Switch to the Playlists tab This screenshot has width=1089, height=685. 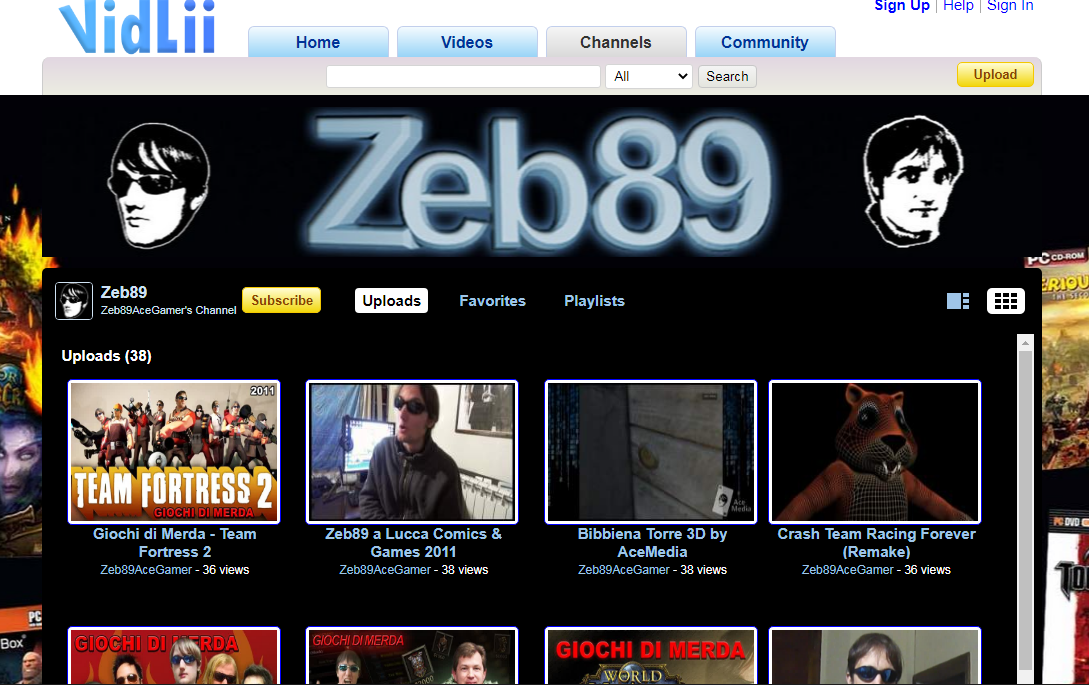click(594, 301)
